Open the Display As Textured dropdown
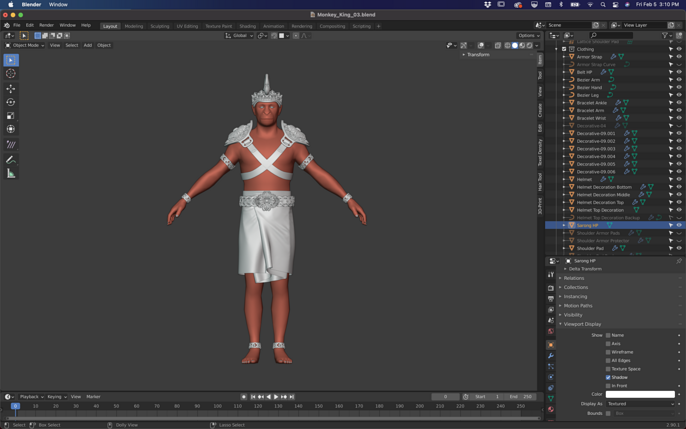The height and width of the screenshot is (429, 686). click(x=640, y=404)
